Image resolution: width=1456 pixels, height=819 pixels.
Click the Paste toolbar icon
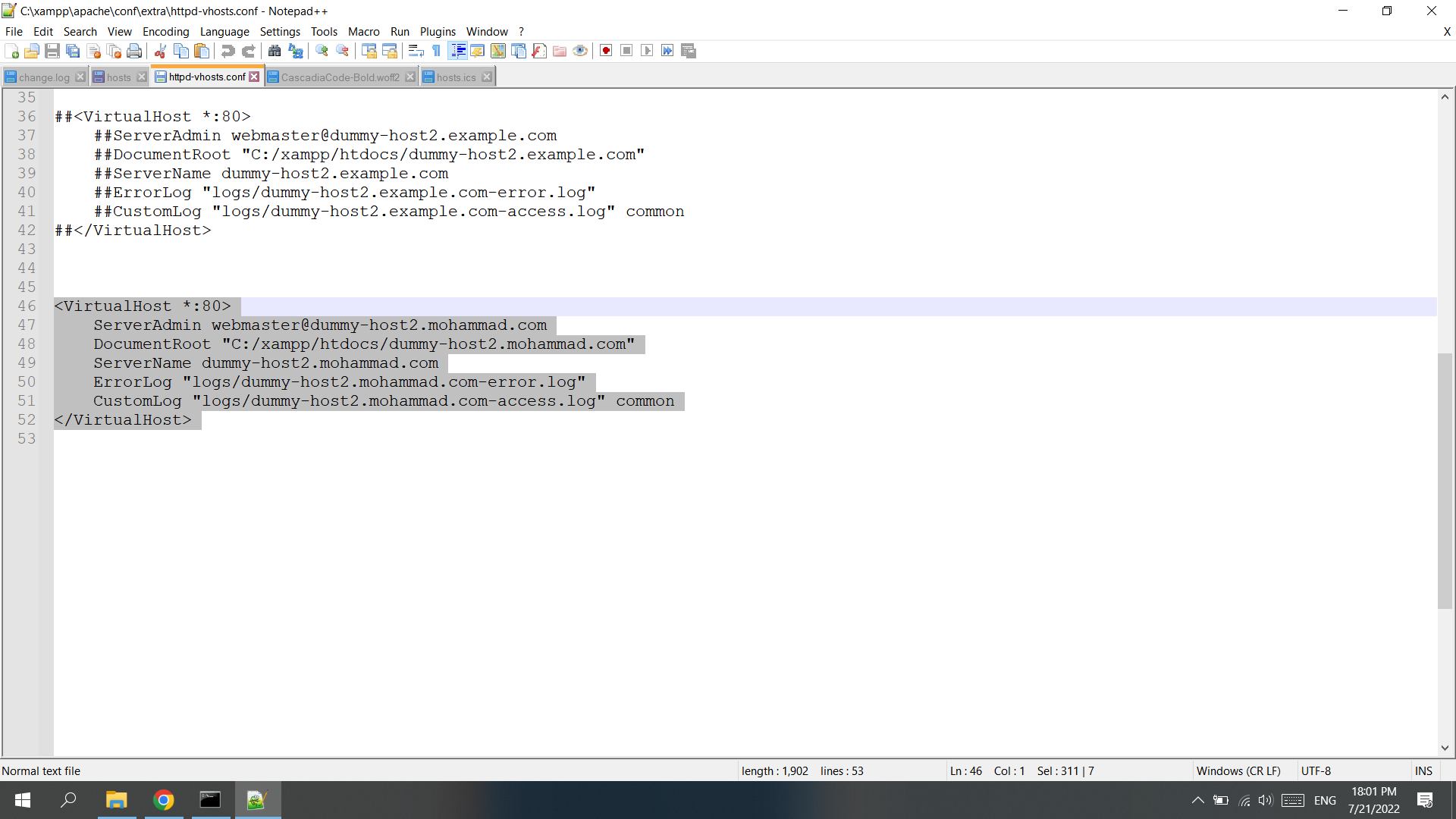point(202,51)
